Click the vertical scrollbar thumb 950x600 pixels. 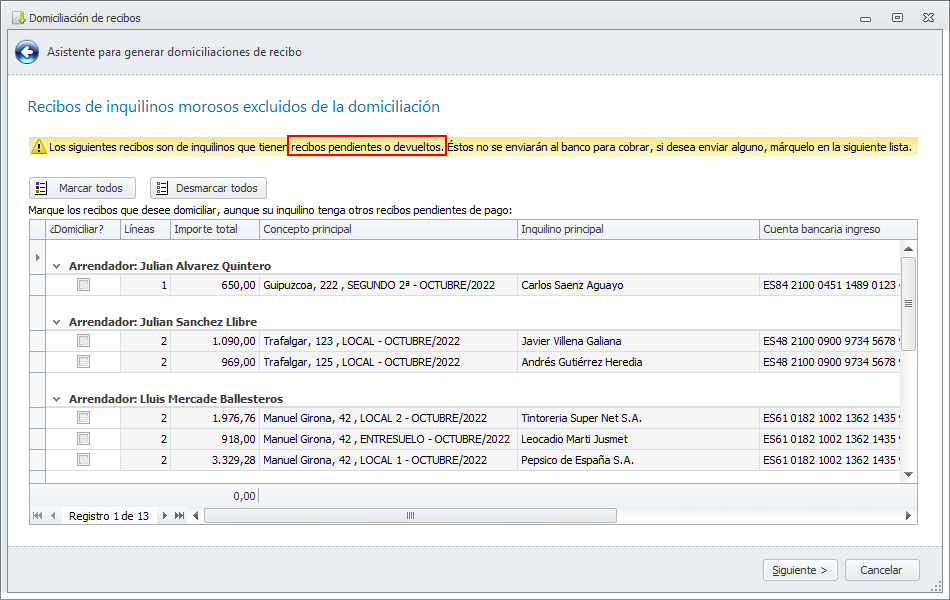coord(908,304)
